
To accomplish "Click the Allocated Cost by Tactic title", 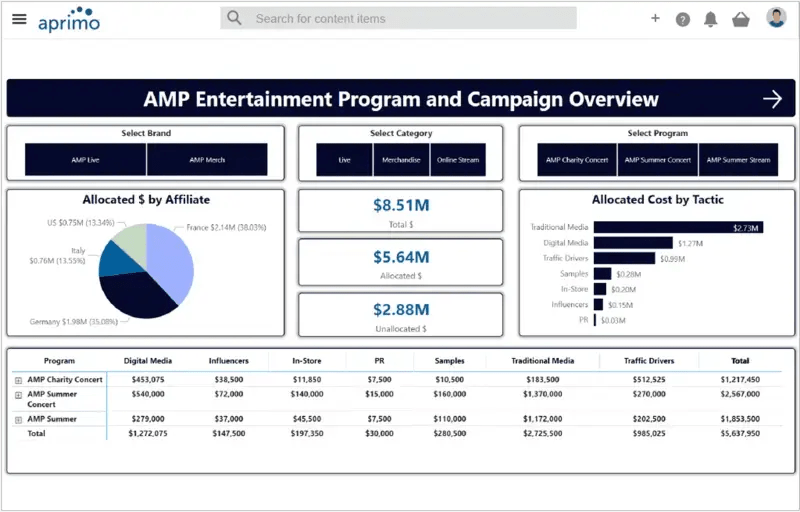I will coord(658,199).
